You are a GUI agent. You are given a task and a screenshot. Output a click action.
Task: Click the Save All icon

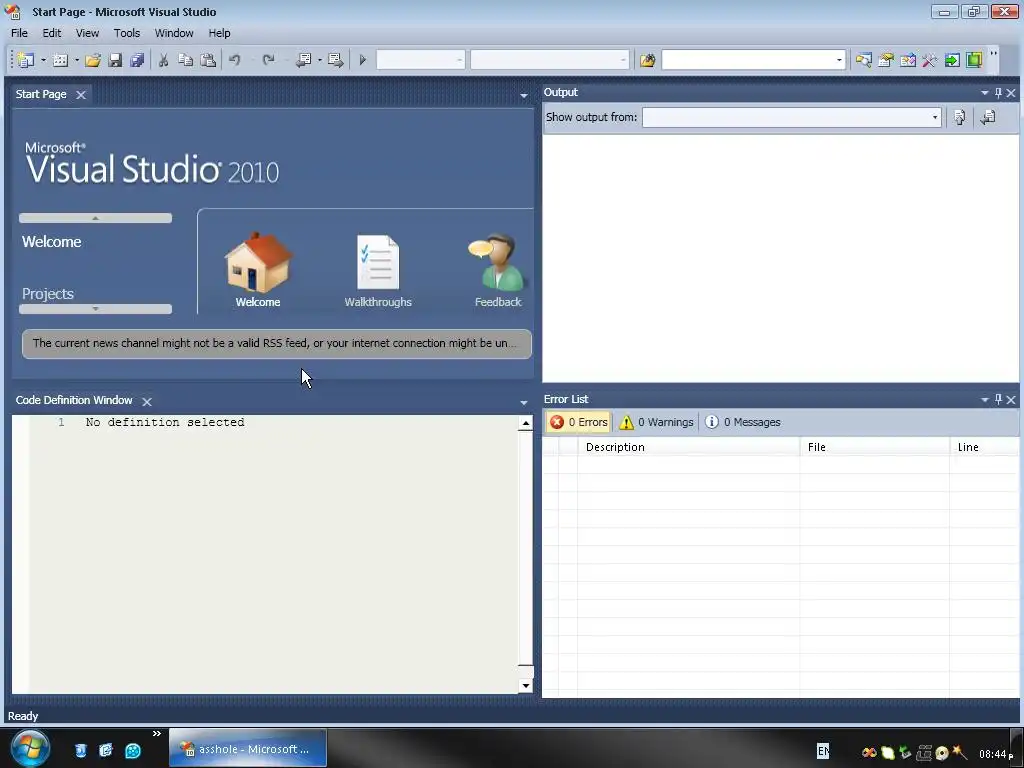pos(136,60)
